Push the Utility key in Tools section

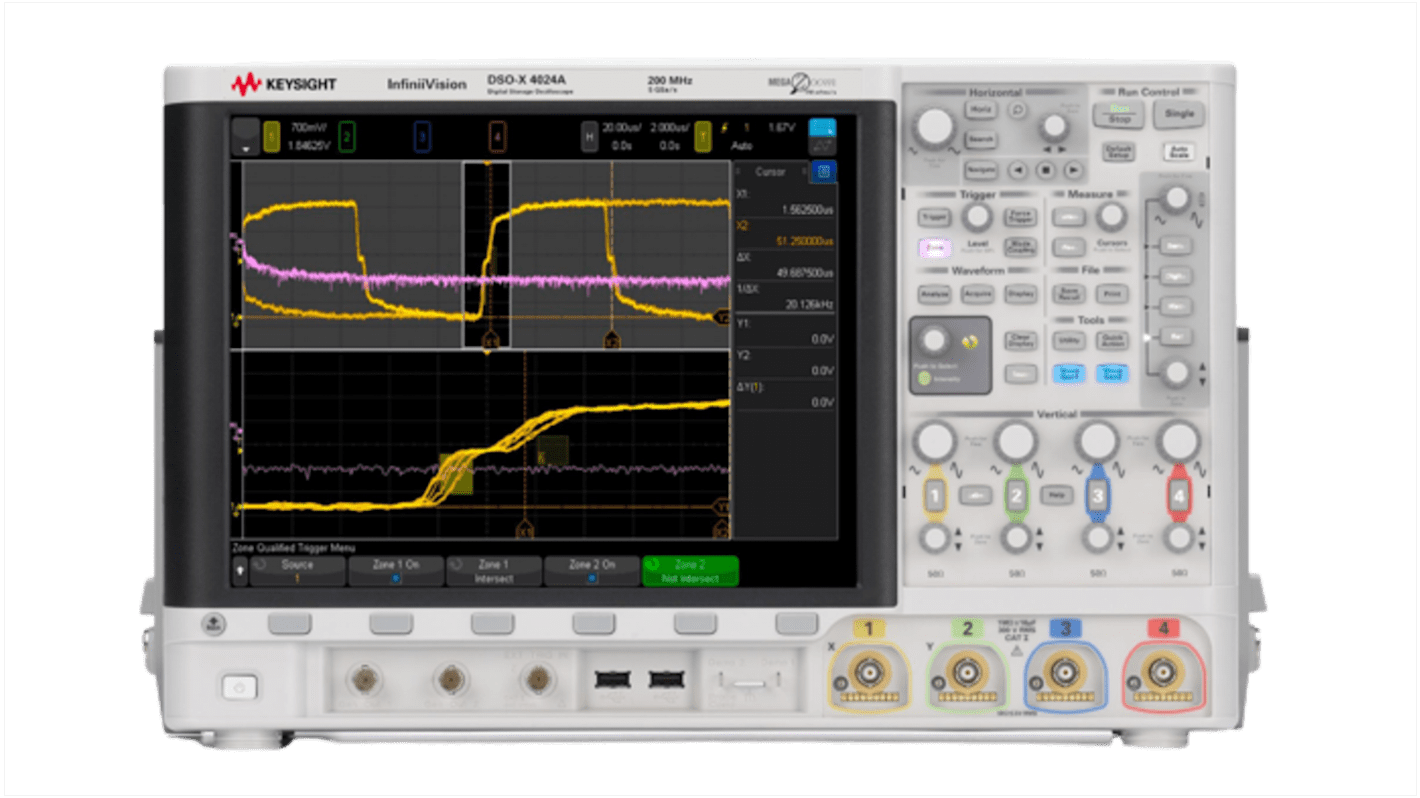[x=1069, y=341]
